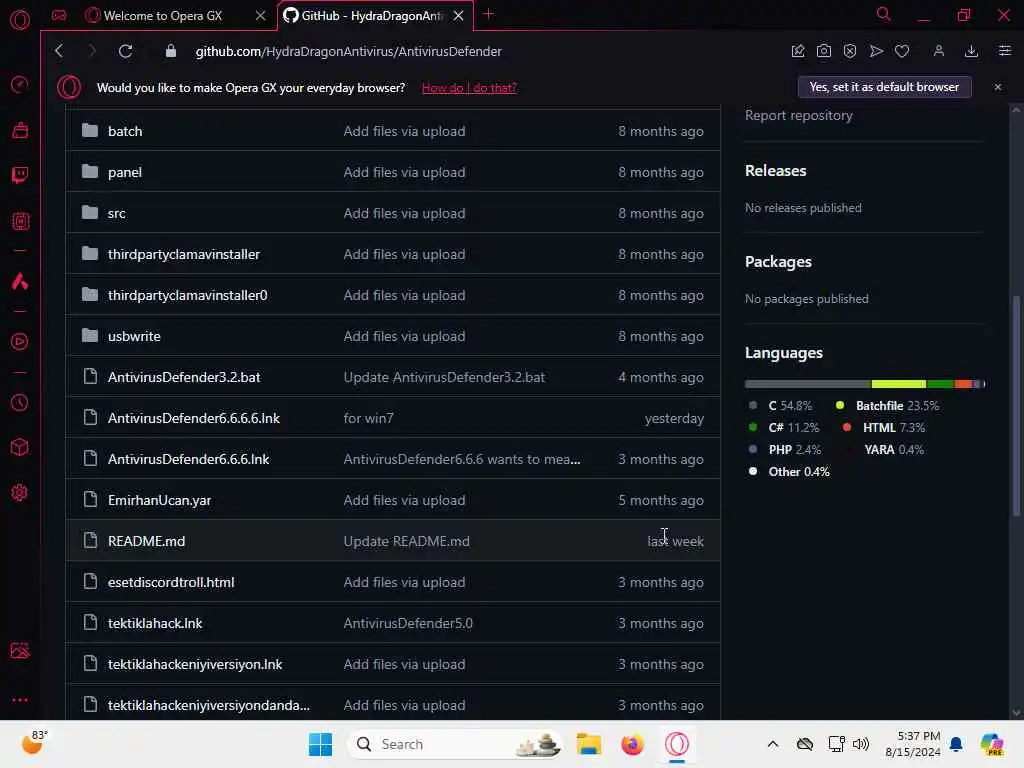This screenshot has height=768, width=1024.
Task: Click 'Report repository' link
Action: (798, 116)
